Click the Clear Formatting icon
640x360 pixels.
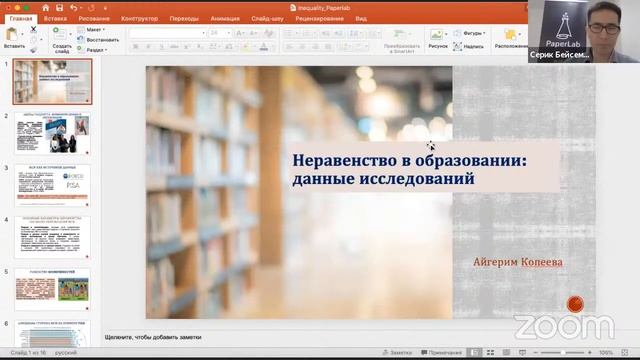pyautogui.click(x=269, y=33)
